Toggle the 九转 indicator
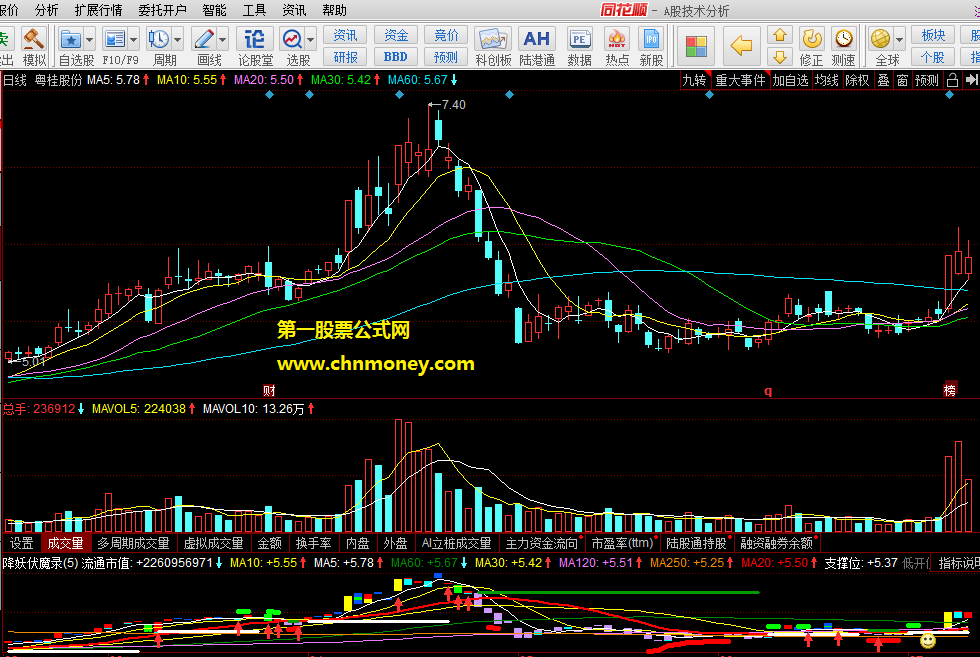 tap(694, 81)
